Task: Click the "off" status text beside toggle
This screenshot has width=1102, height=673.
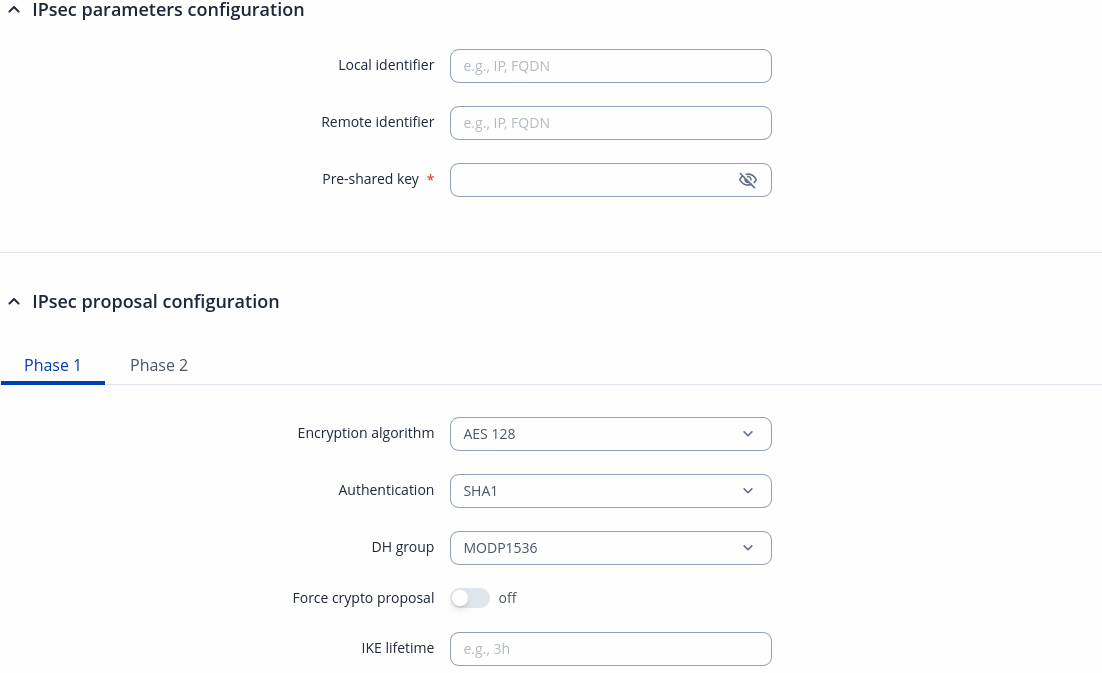Action: [507, 598]
